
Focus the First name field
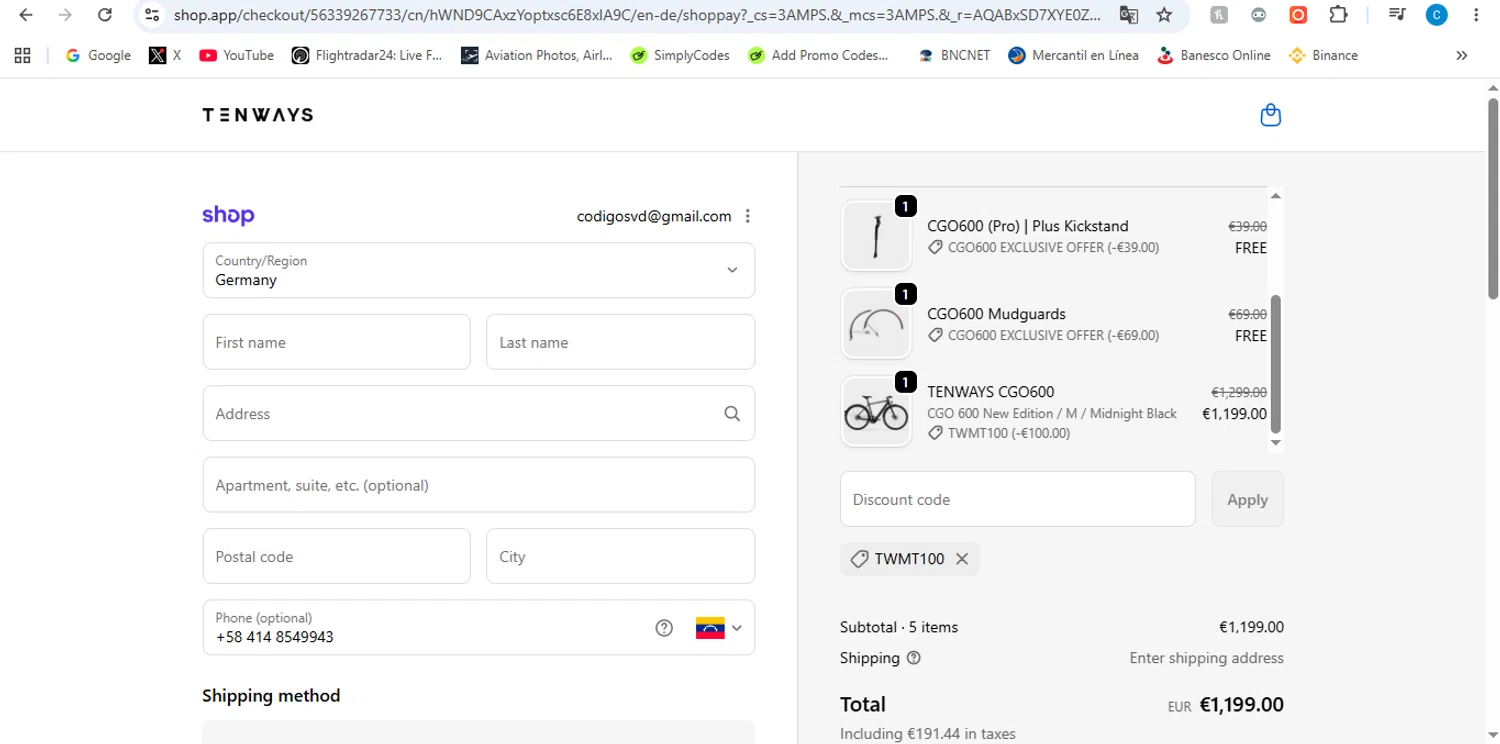(x=336, y=342)
